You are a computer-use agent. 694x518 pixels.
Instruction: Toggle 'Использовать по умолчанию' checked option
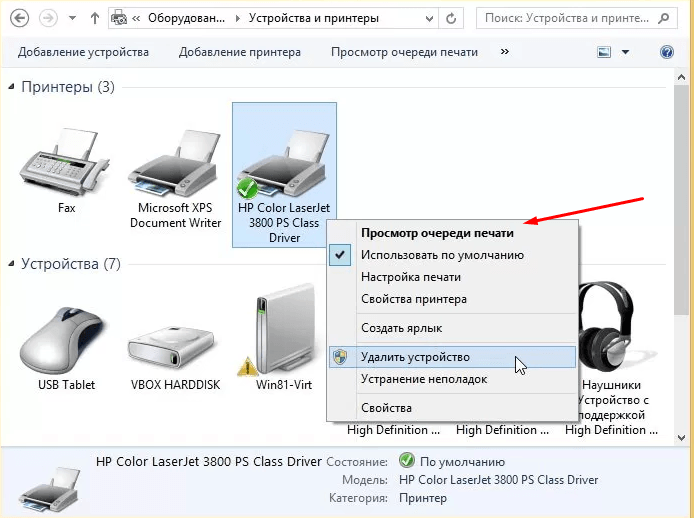click(442, 255)
